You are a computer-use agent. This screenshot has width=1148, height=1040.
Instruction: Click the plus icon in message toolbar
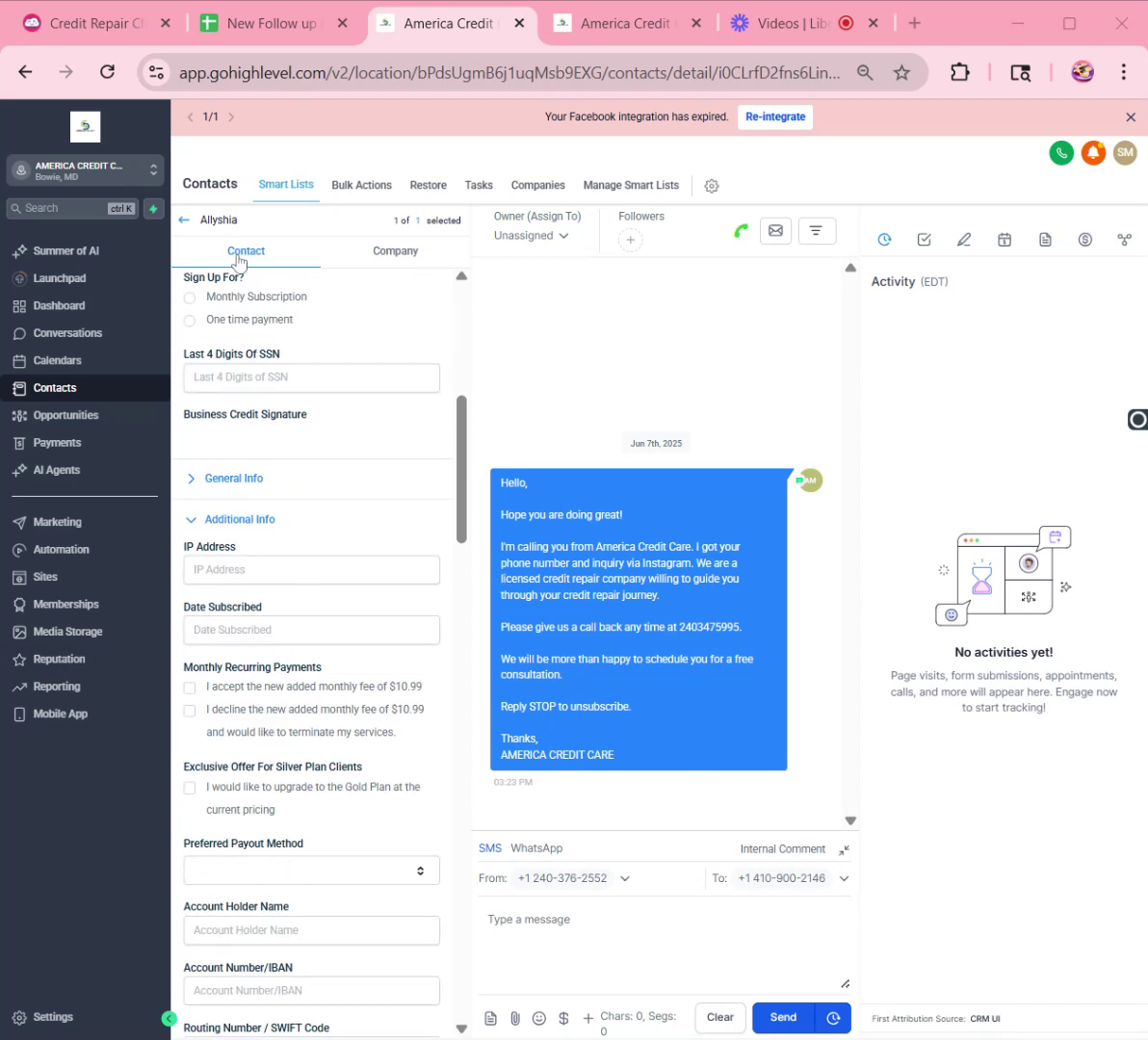587,1018
